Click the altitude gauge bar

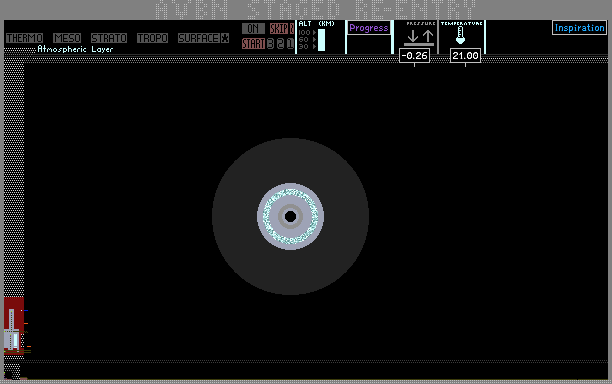(x=321, y=40)
